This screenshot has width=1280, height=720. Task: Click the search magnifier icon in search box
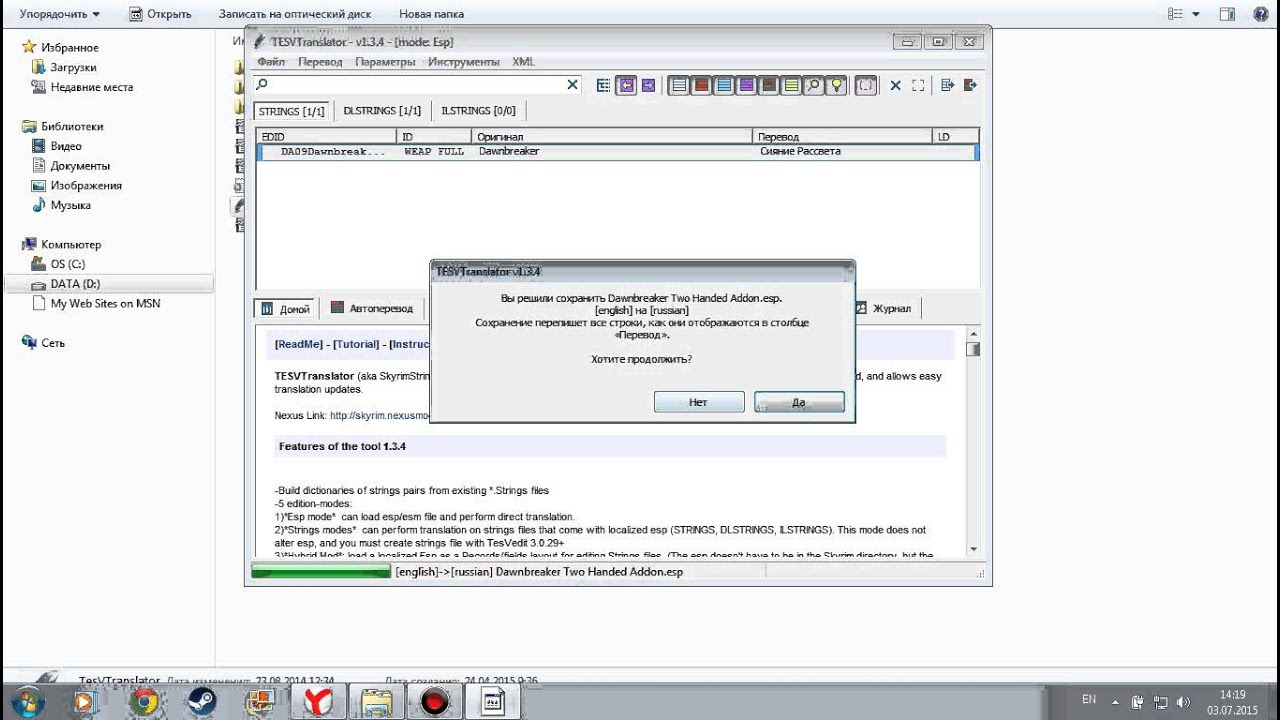pos(262,85)
